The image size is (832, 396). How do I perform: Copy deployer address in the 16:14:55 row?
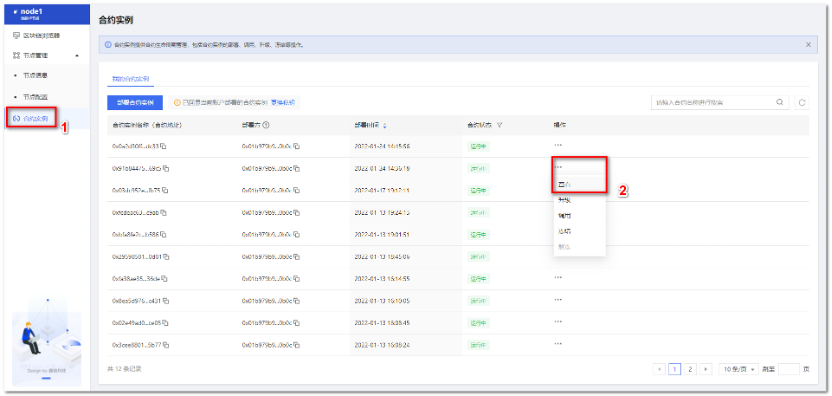point(297,278)
